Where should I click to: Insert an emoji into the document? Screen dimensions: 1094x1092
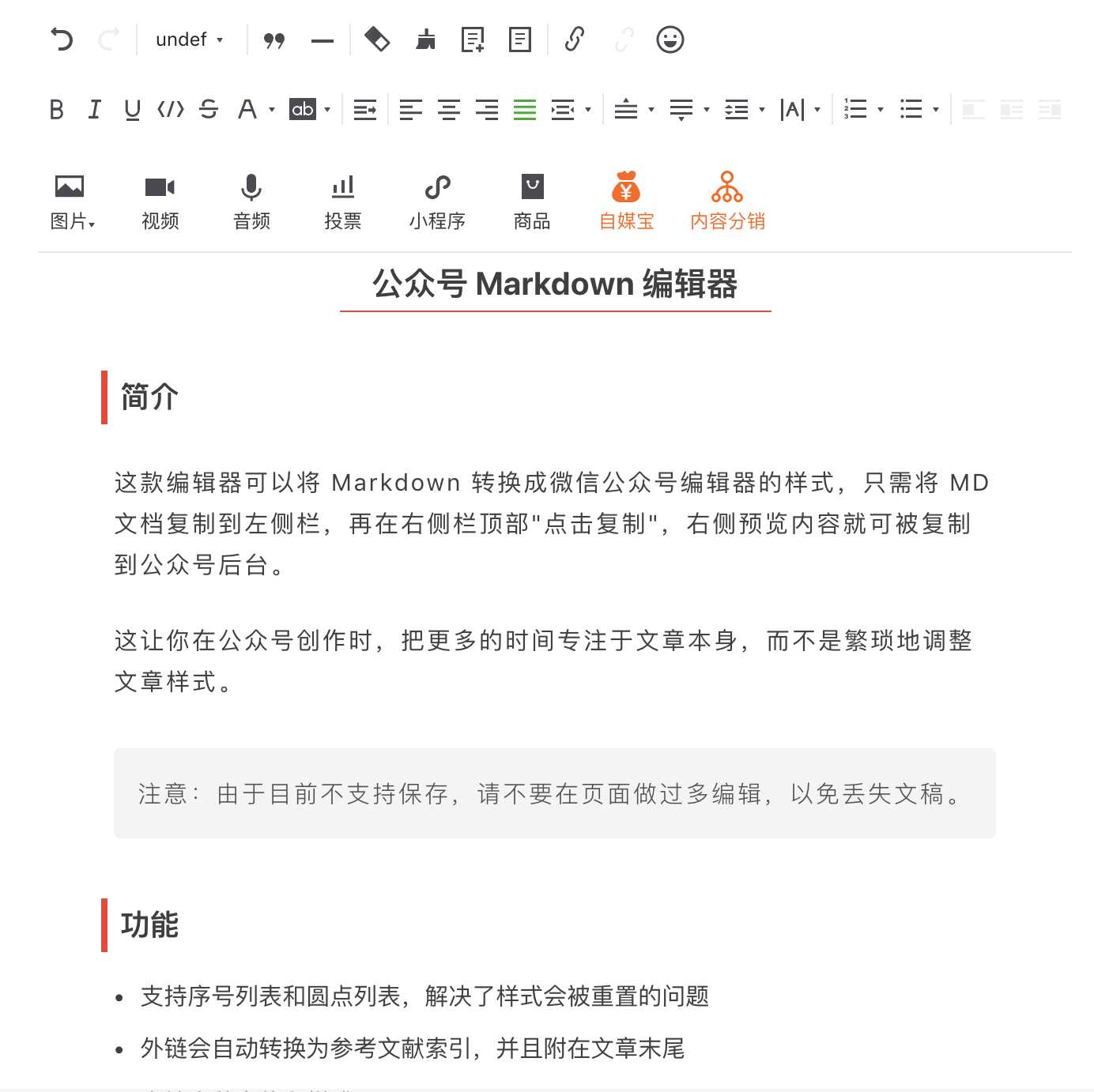671,40
